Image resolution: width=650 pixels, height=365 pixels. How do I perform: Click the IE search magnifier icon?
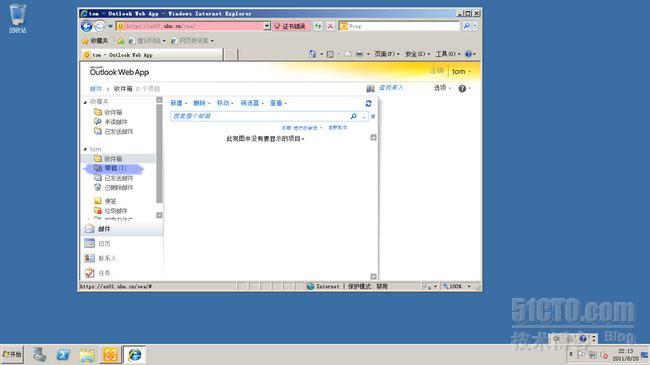467,26
